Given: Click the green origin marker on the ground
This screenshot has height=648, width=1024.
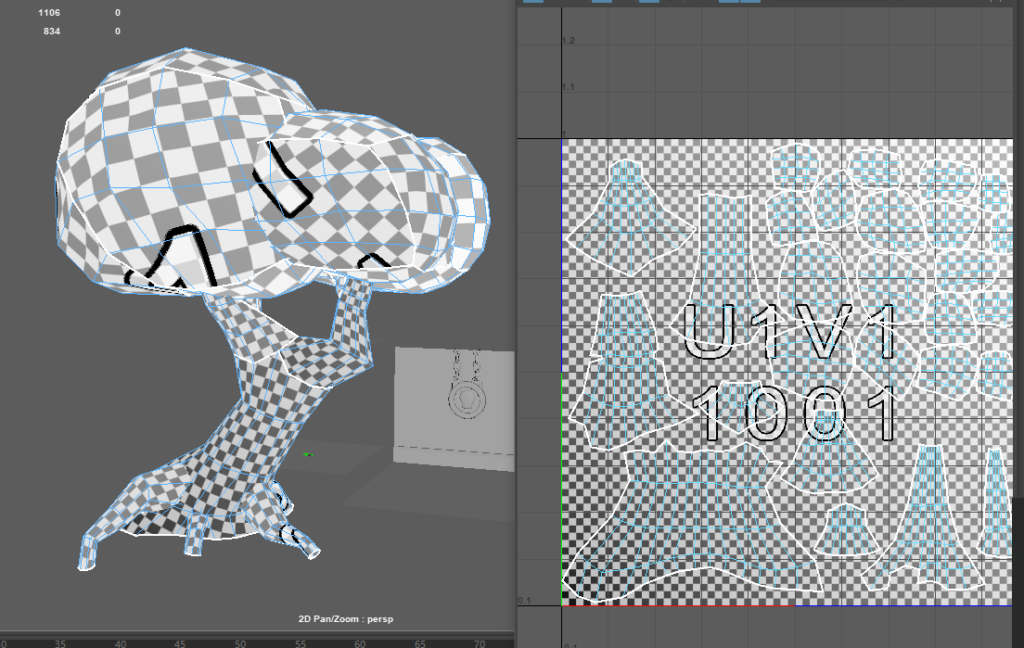Looking at the screenshot, I should [x=309, y=455].
